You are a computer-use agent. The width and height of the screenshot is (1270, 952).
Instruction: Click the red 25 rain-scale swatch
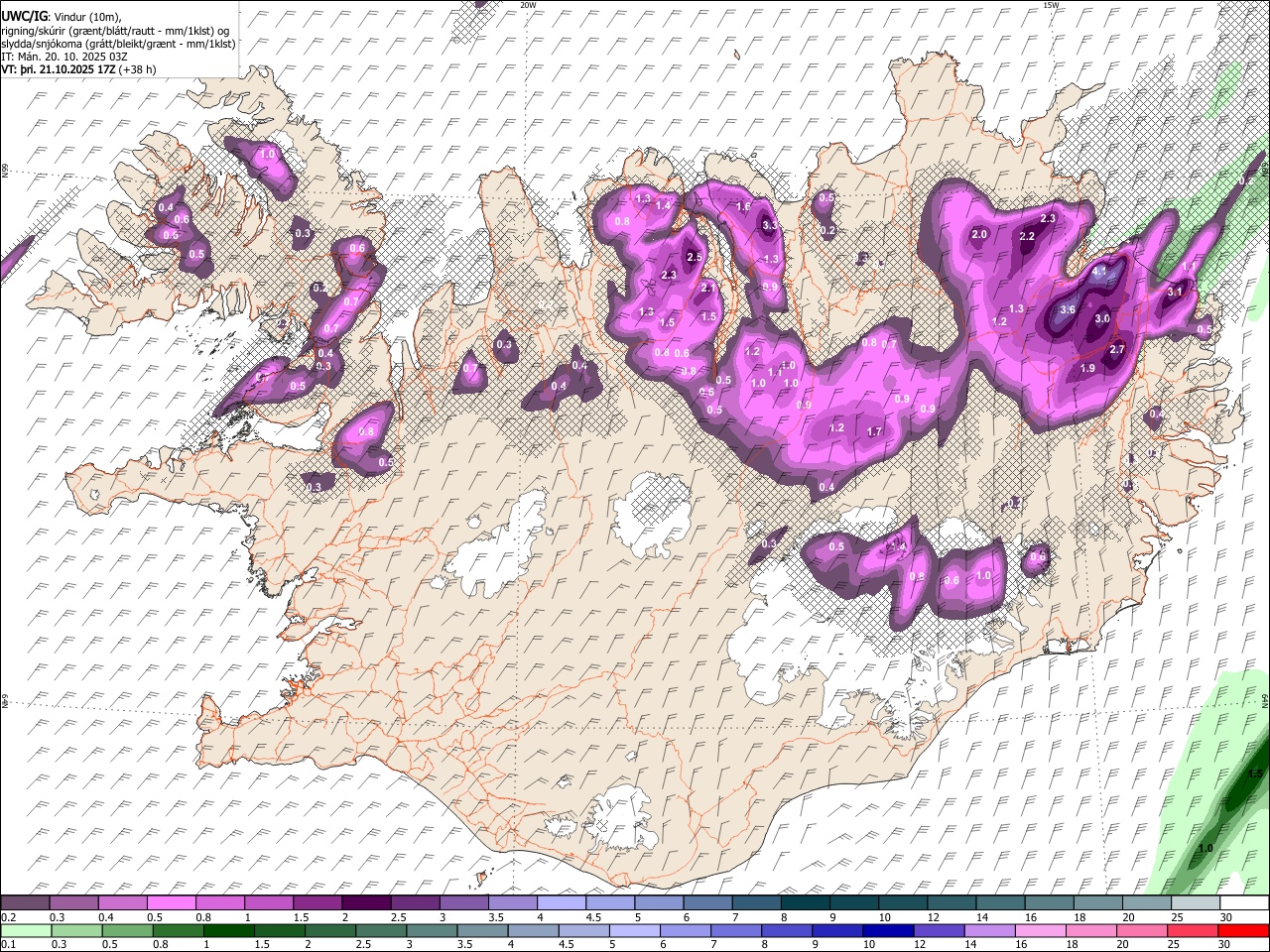point(1194,930)
